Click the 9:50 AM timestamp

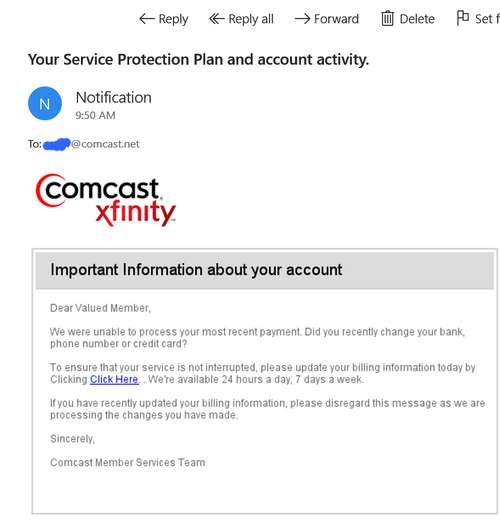coord(95,115)
